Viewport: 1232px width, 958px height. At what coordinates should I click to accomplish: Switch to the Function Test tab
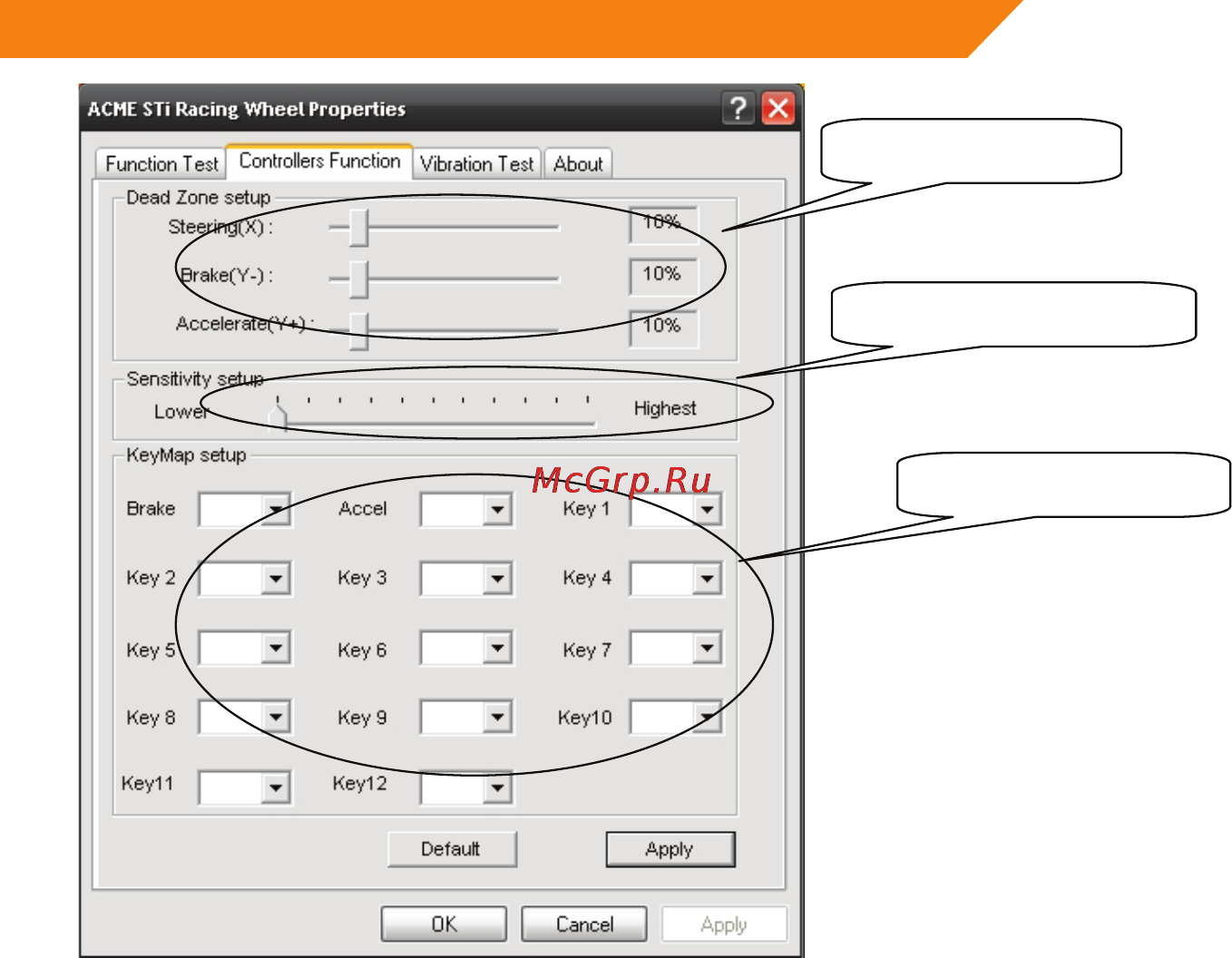[x=161, y=164]
